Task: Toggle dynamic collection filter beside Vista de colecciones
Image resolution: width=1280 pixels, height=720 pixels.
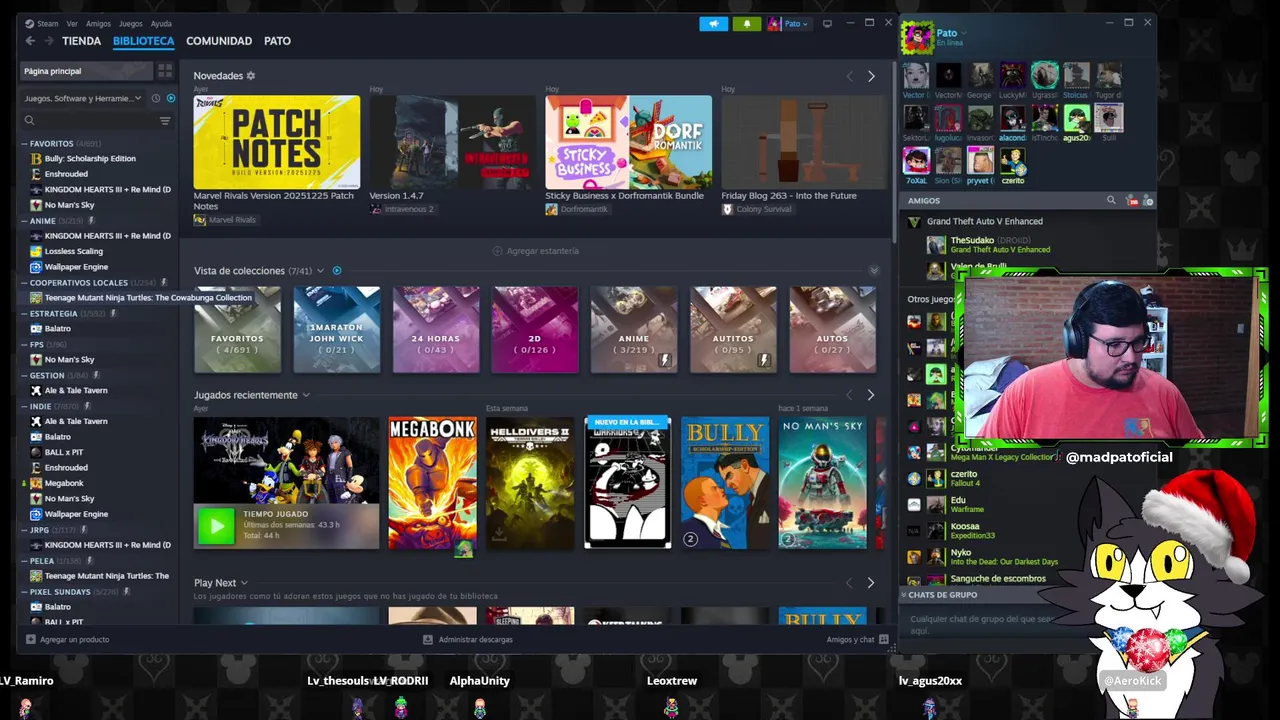Action: pyautogui.click(x=337, y=271)
